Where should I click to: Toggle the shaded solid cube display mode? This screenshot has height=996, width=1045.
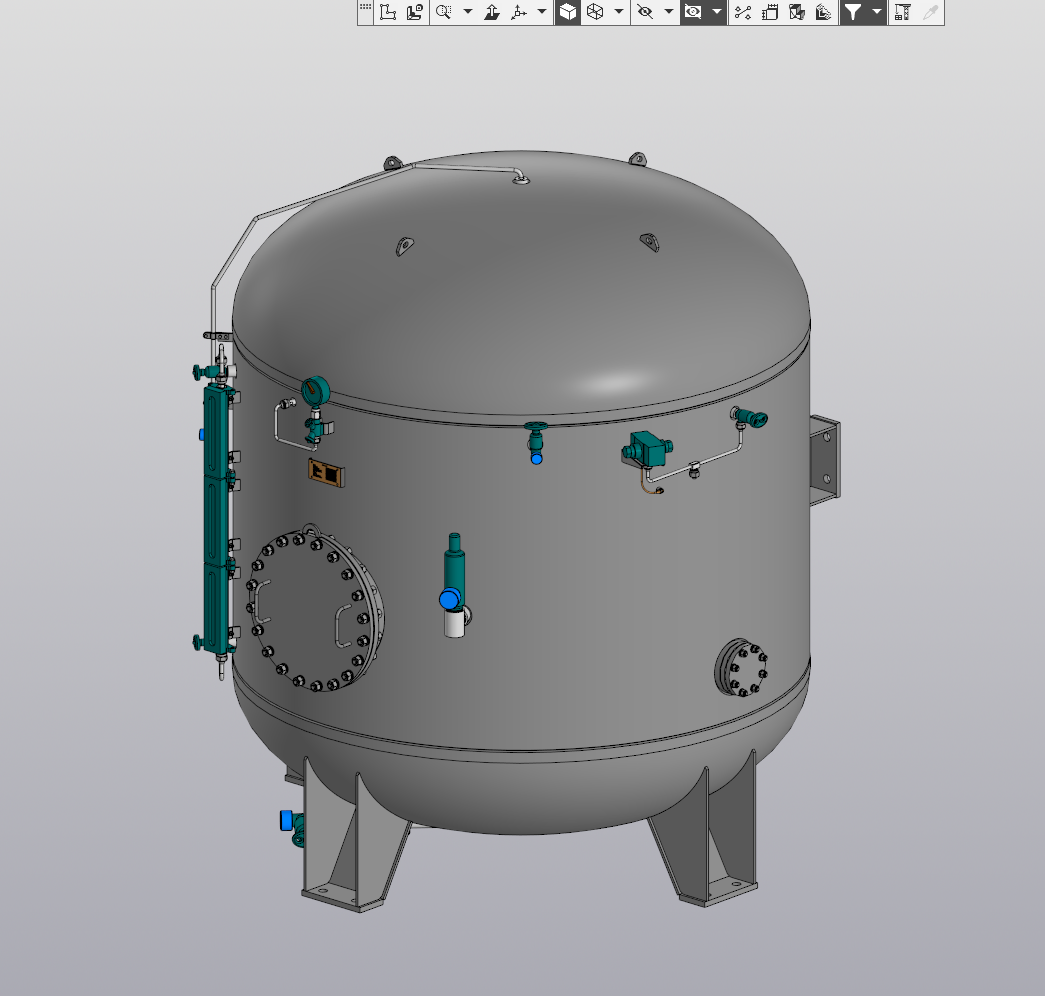point(567,12)
